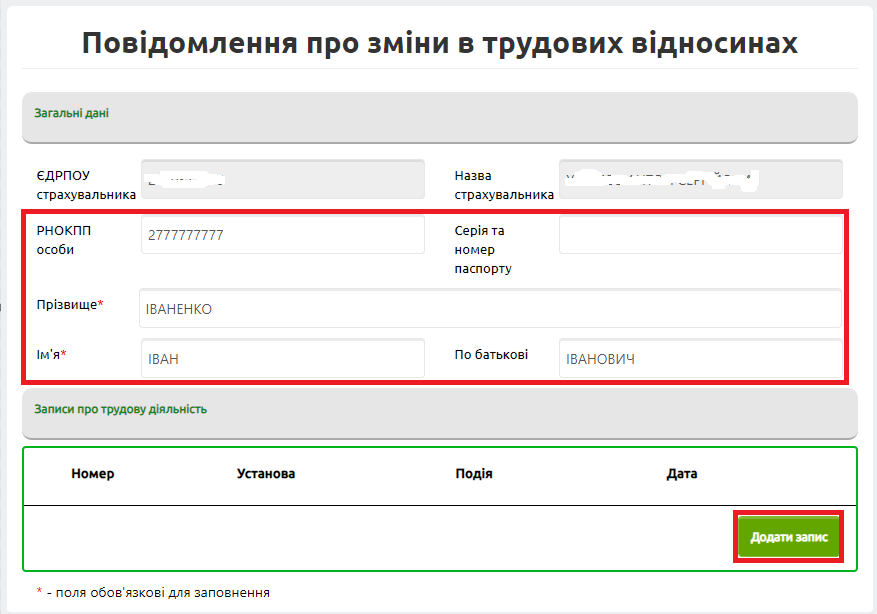877x614 pixels.
Task: Focus the РНОКПП особи input field
Action: [x=283, y=235]
